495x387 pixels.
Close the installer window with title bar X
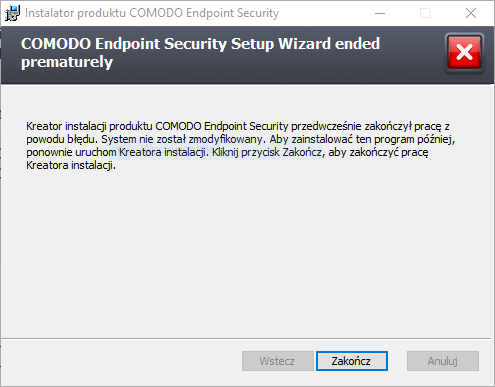coord(471,13)
